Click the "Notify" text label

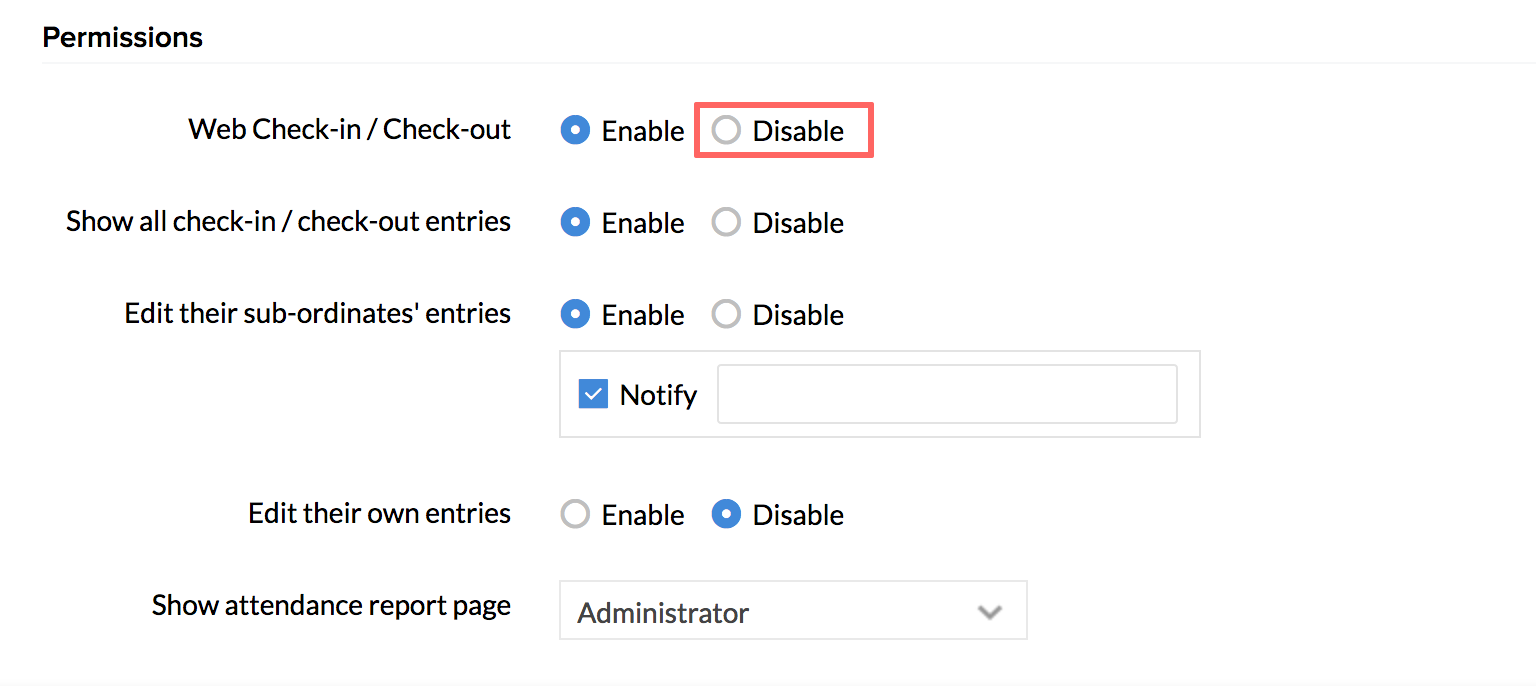(658, 396)
